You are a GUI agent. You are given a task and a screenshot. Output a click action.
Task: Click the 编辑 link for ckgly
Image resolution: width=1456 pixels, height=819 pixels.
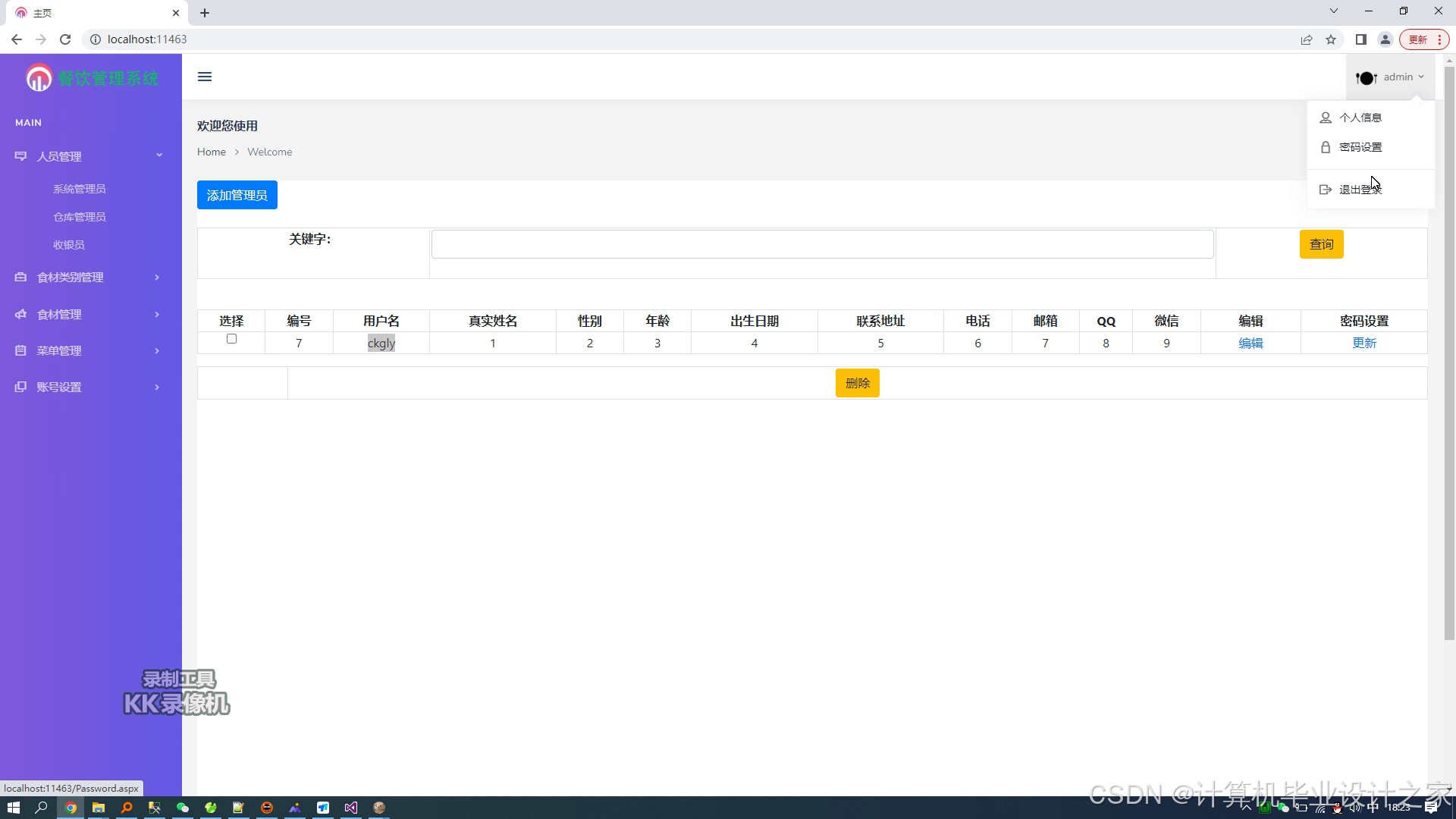(1250, 344)
